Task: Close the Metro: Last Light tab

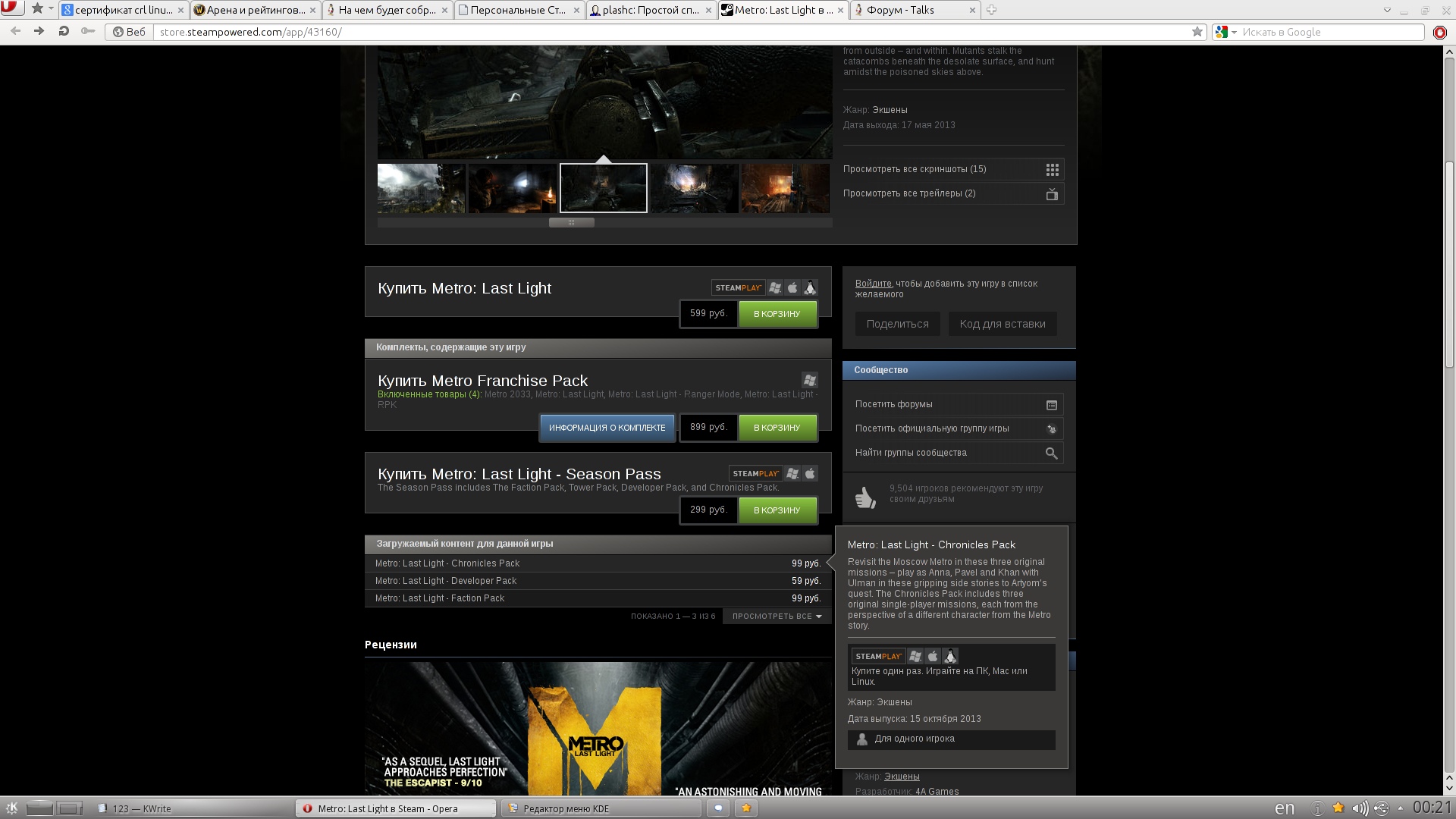Action: 840,10
